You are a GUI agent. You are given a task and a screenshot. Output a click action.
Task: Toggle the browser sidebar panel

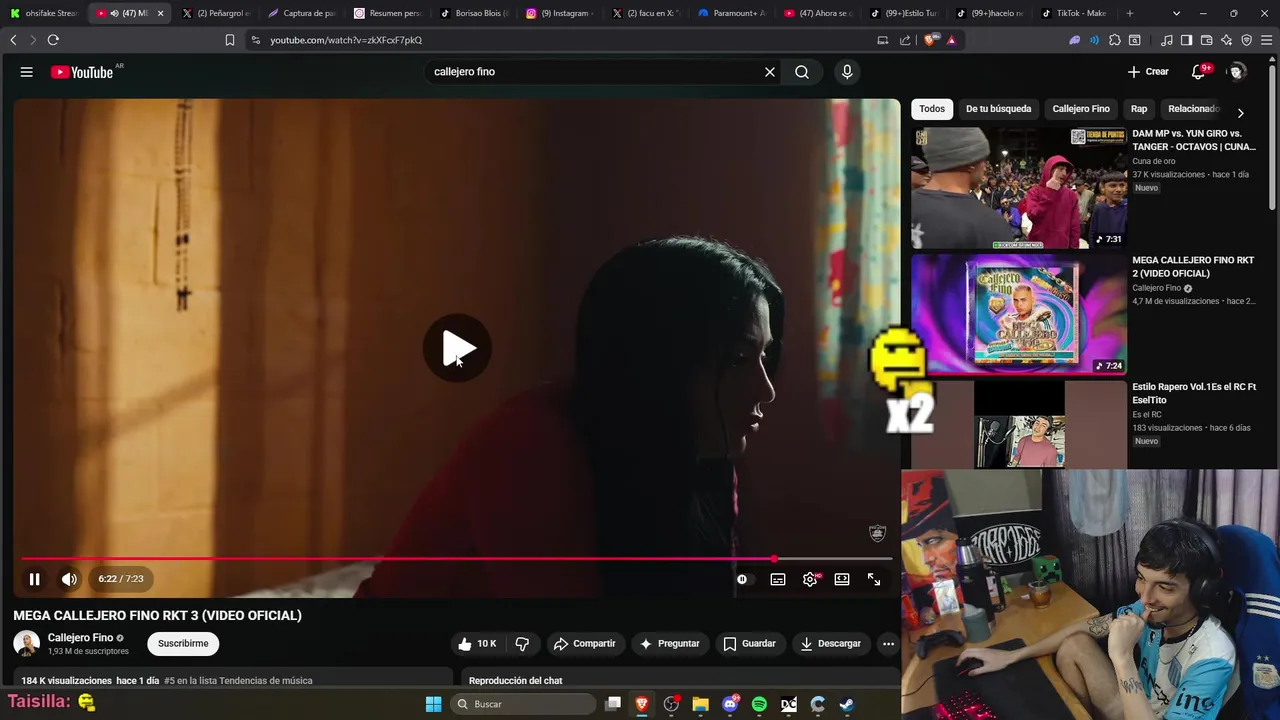point(1186,40)
